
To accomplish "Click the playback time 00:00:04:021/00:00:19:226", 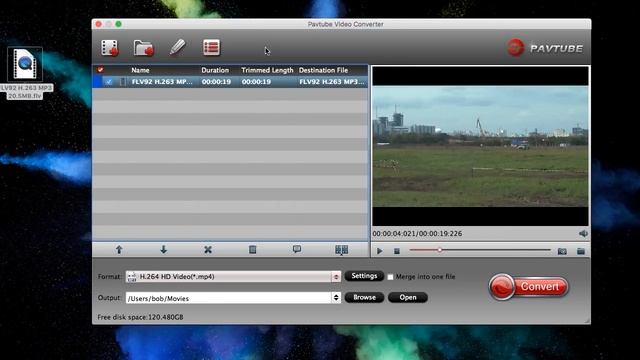I will coord(417,234).
